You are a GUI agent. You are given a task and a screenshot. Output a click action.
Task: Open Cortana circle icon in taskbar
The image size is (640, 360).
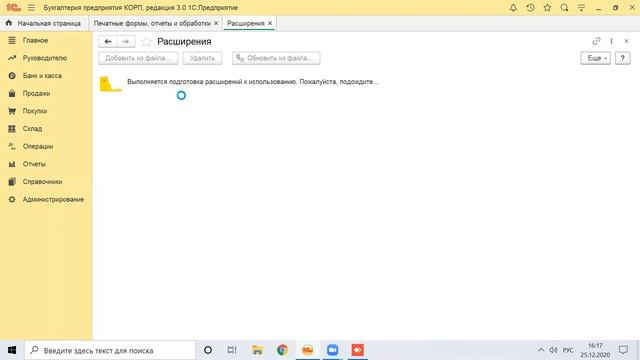[x=208, y=350]
